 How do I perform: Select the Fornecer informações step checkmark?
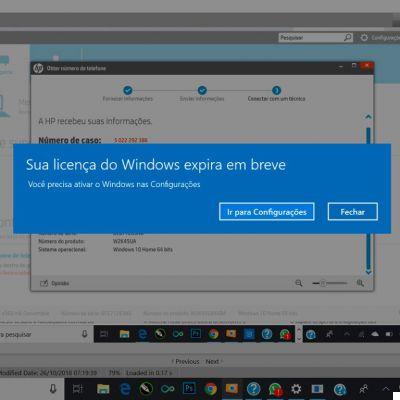click(x=128, y=90)
